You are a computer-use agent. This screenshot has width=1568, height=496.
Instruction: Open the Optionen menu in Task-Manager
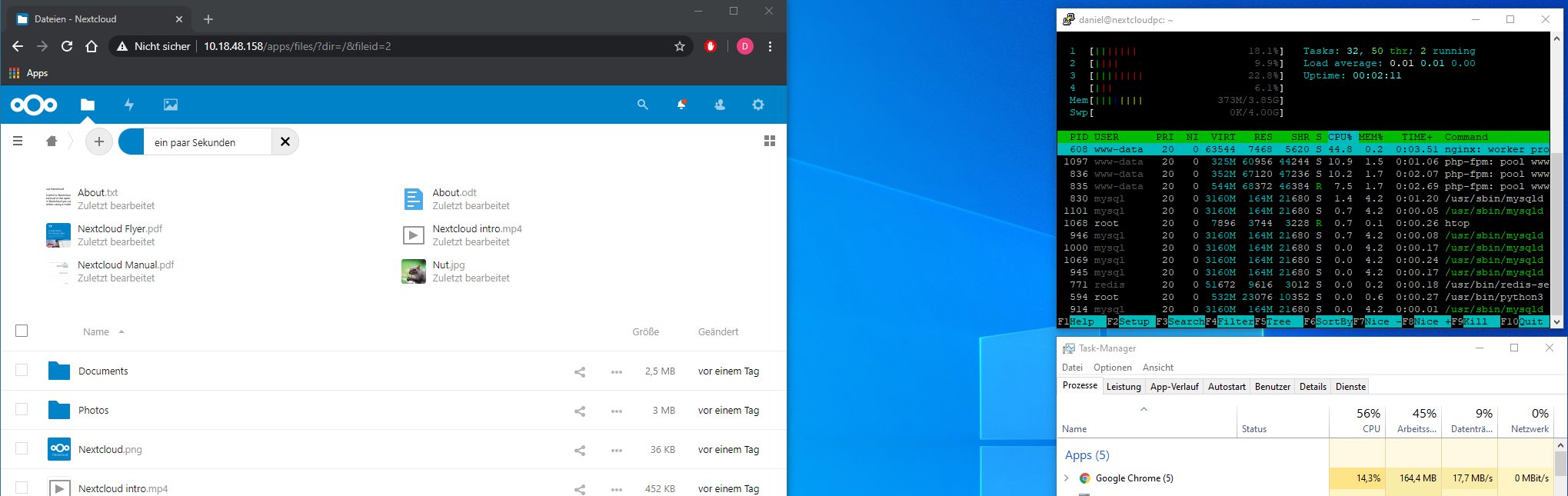point(1113,368)
